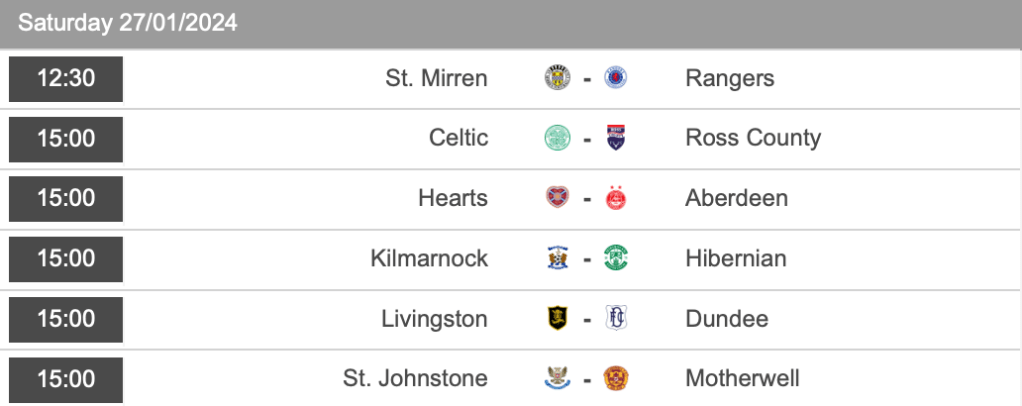
Task: Click the Hibernian club badge
Action: tap(615, 258)
